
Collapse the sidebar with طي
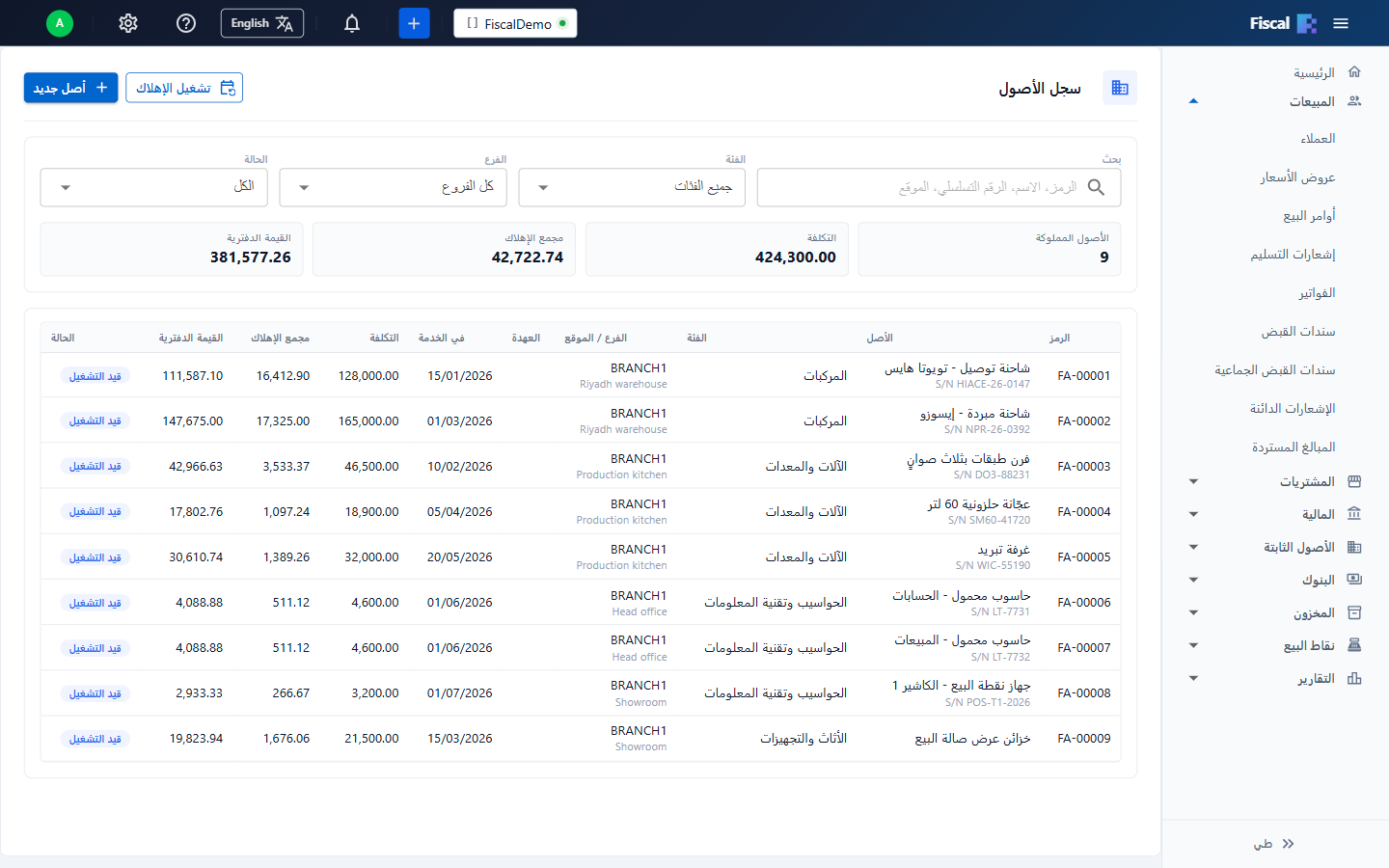coord(1274,844)
